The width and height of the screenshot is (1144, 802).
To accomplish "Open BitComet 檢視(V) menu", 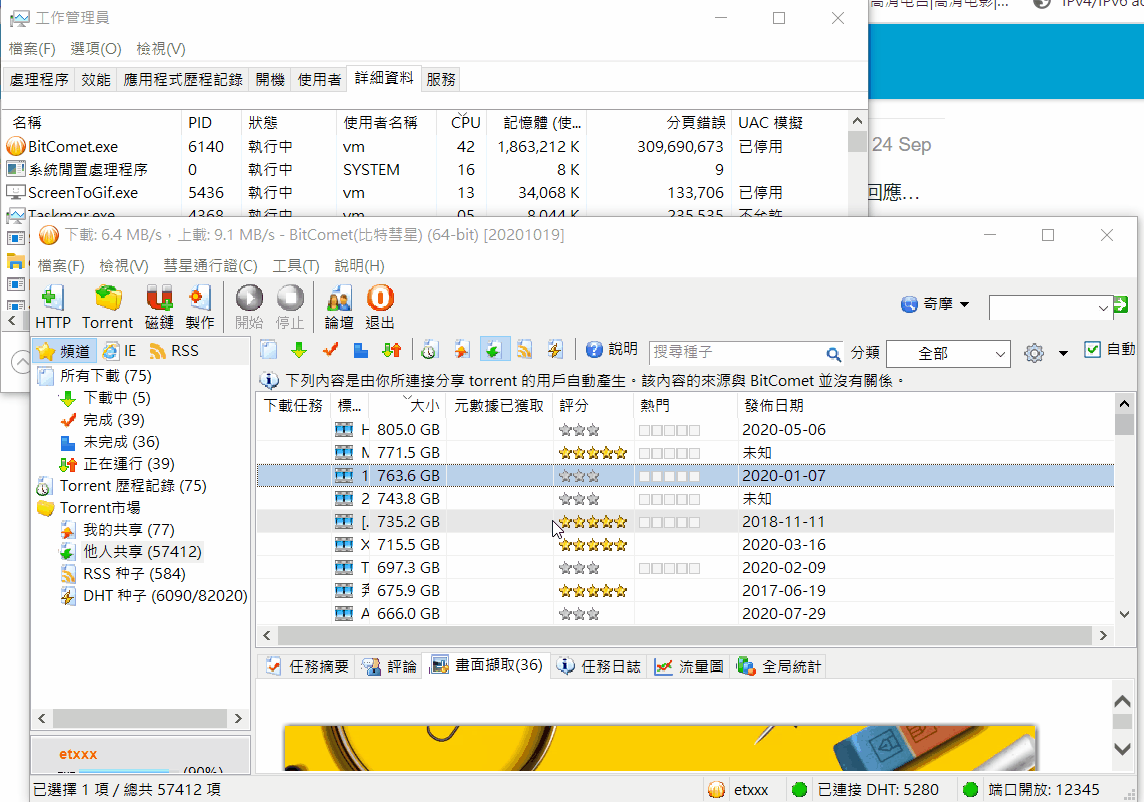I will click(x=123, y=266).
